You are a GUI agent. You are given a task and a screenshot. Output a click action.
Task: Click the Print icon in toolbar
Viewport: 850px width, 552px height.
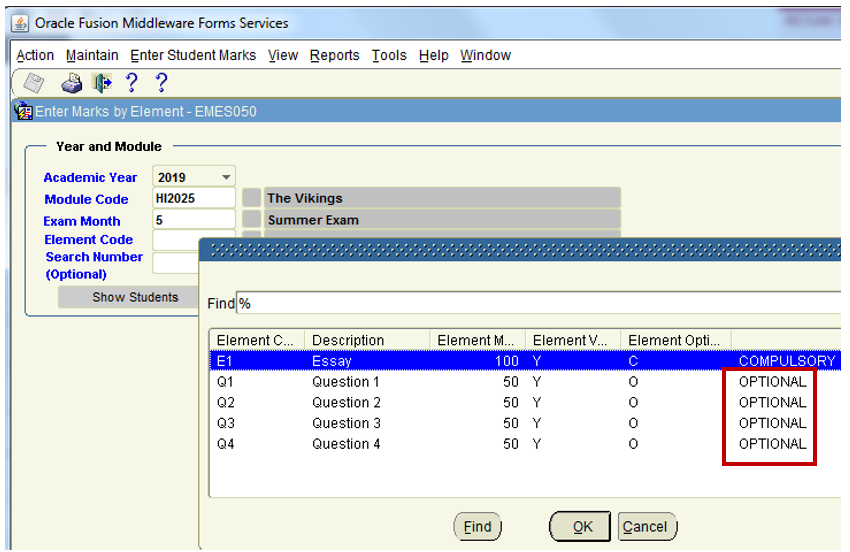pyautogui.click(x=72, y=84)
